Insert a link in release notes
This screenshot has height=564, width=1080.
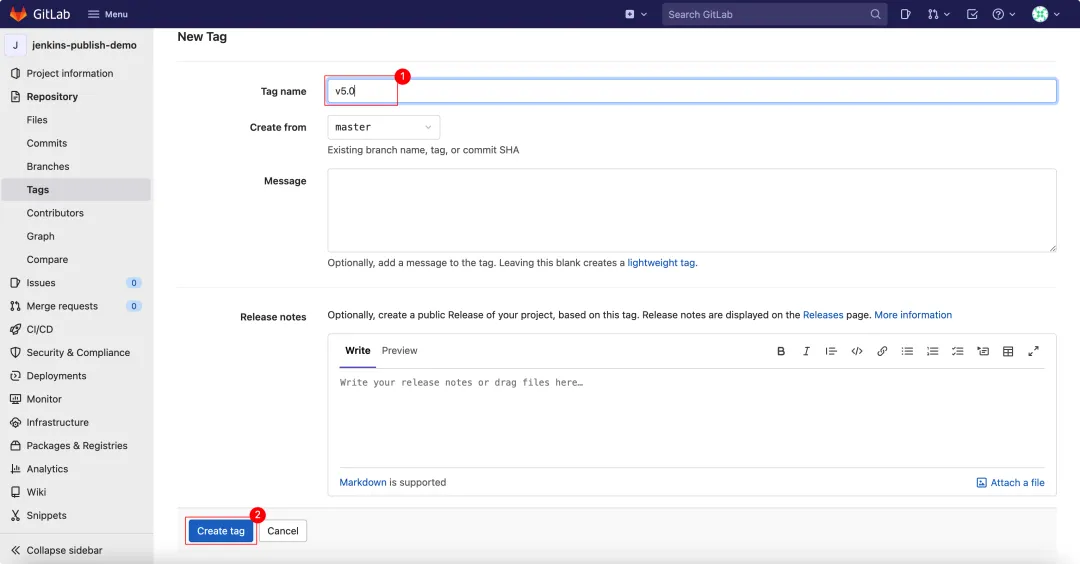click(882, 351)
